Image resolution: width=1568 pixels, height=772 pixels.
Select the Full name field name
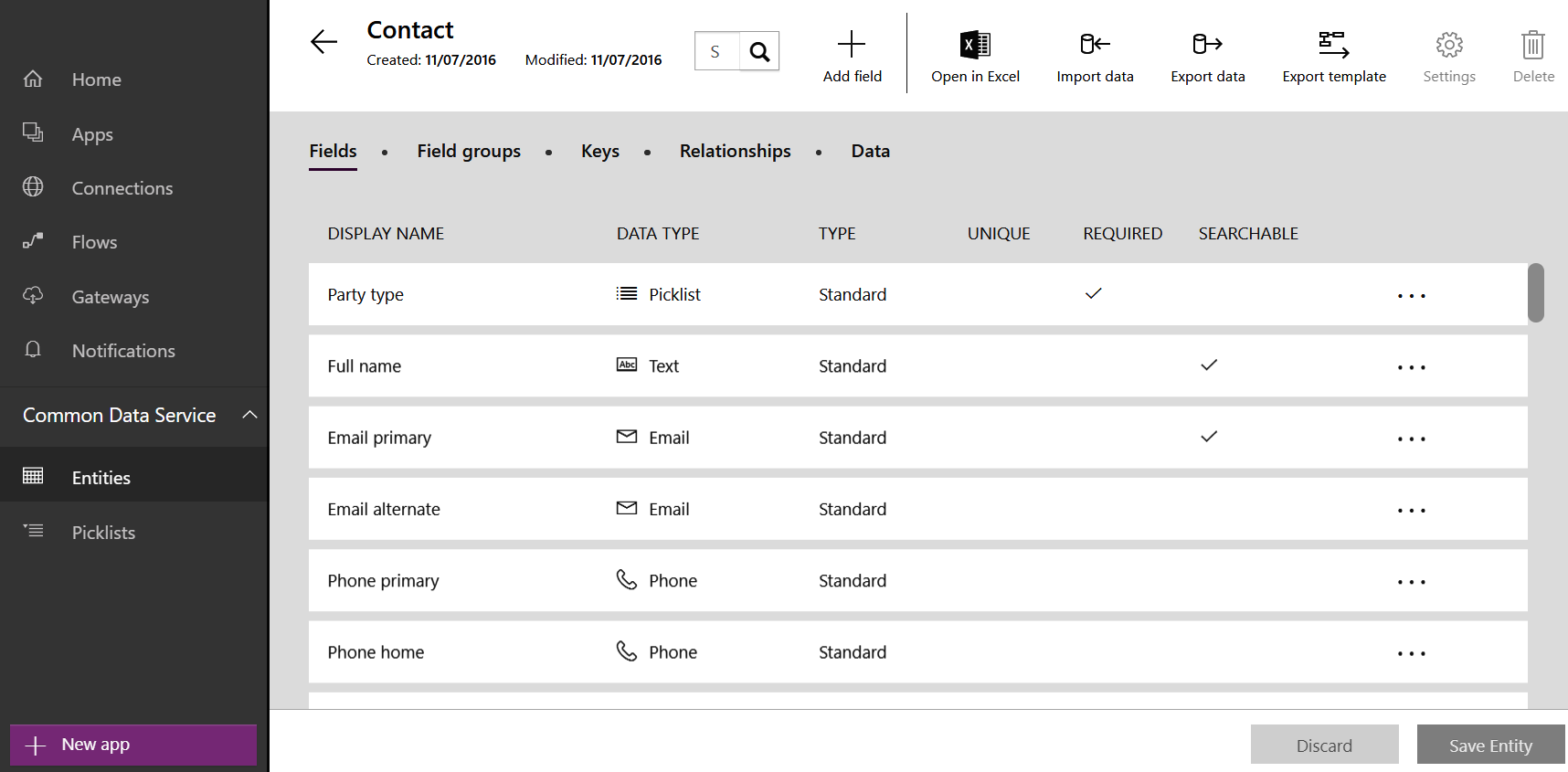364,366
